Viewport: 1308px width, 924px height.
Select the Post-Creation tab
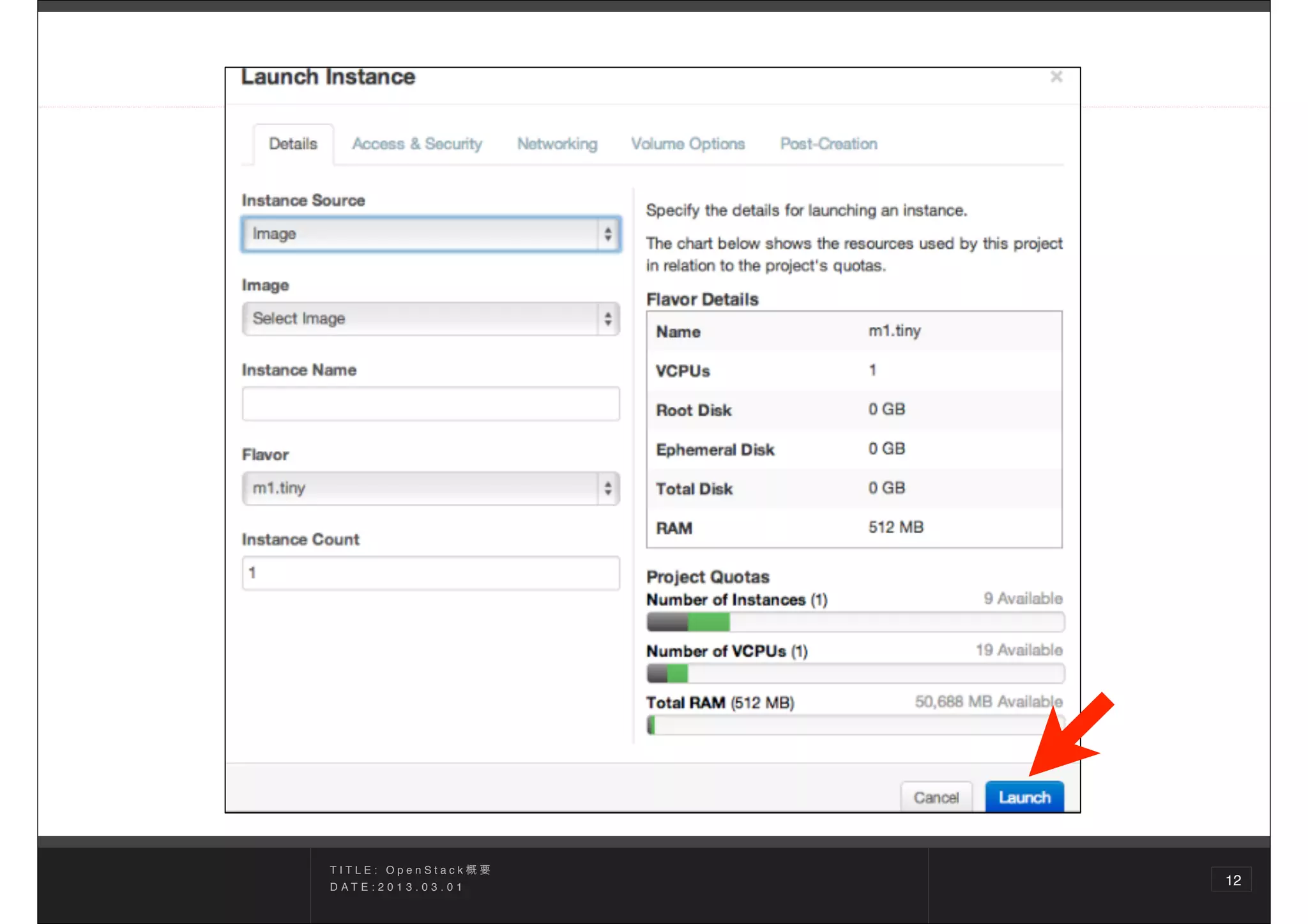pyautogui.click(x=828, y=144)
